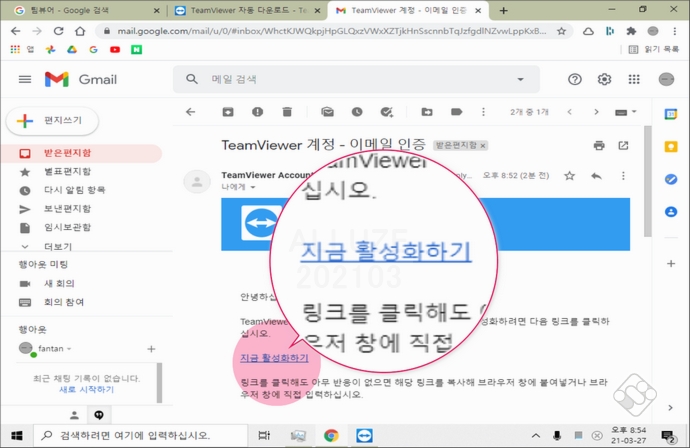
Task: Go to older email arrow
Action: tap(596, 112)
